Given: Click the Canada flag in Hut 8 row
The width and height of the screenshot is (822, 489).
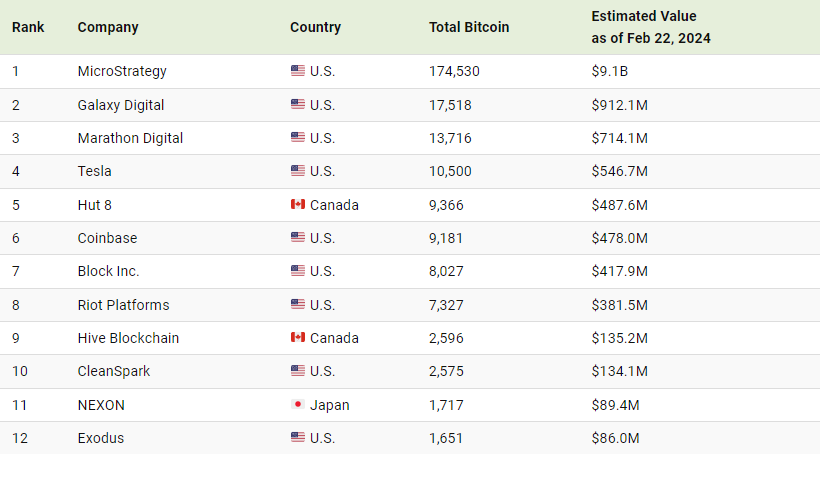Looking at the screenshot, I should [297, 205].
